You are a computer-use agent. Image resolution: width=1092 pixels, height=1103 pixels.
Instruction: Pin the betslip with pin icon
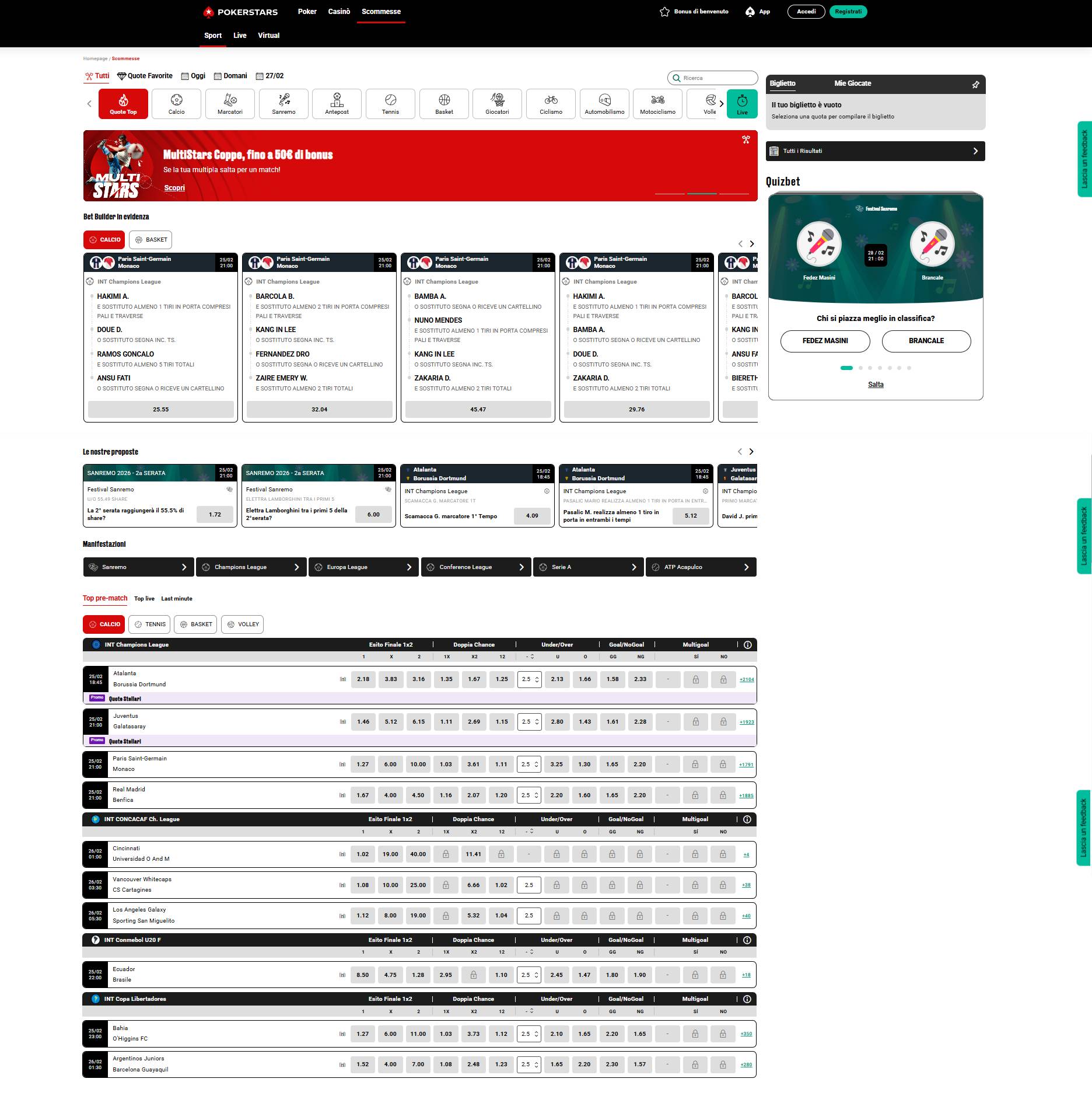click(975, 85)
